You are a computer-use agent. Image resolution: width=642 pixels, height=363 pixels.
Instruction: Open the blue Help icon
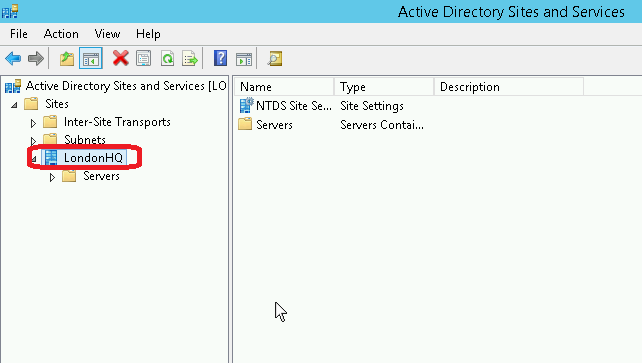click(x=220, y=58)
